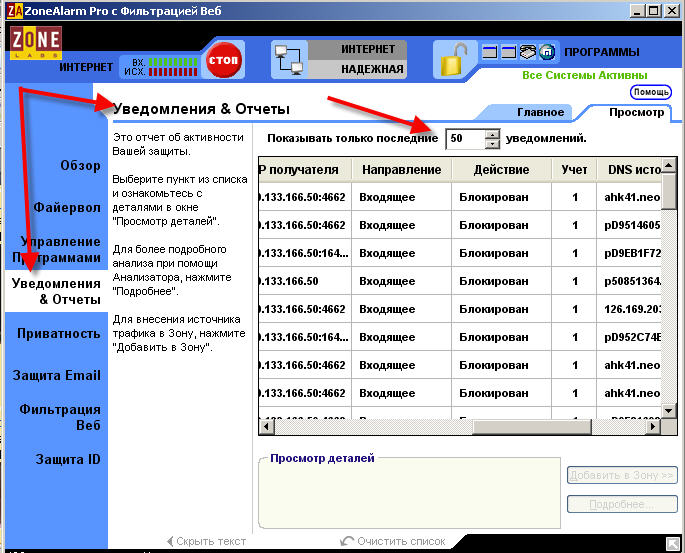This screenshot has height=553, width=685.
Task: Click the round blue program icon
Action: click(547, 52)
